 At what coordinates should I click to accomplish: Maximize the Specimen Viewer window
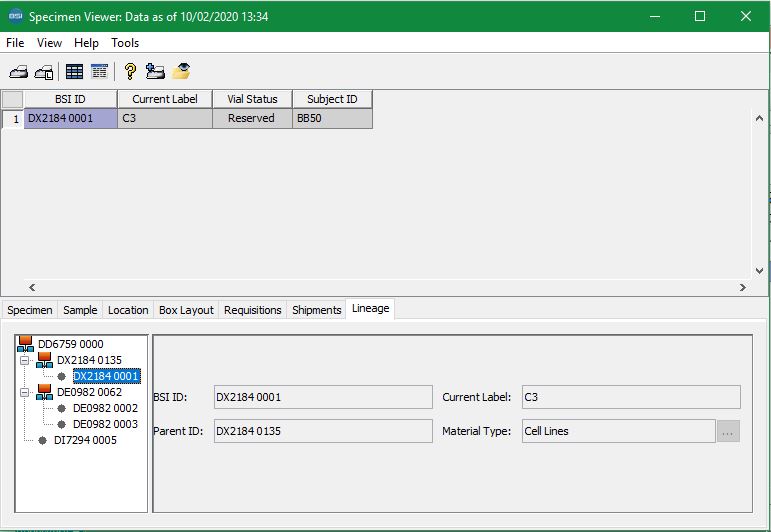pos(700,16)
